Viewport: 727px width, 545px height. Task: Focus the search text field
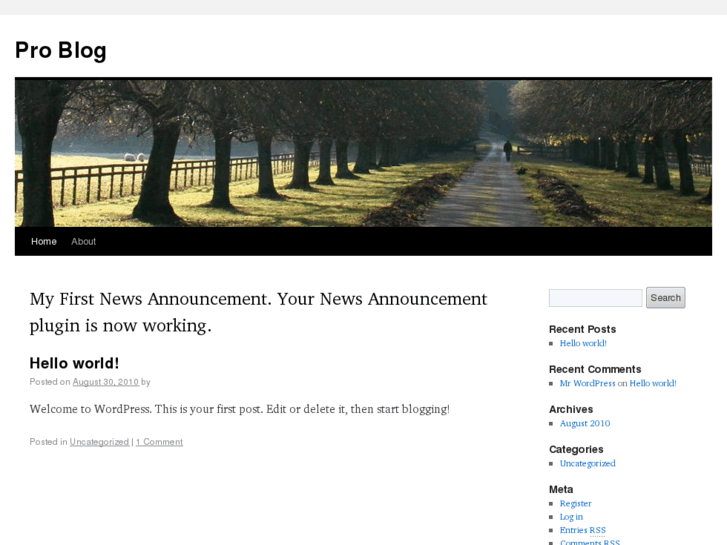tap(595, 298)
